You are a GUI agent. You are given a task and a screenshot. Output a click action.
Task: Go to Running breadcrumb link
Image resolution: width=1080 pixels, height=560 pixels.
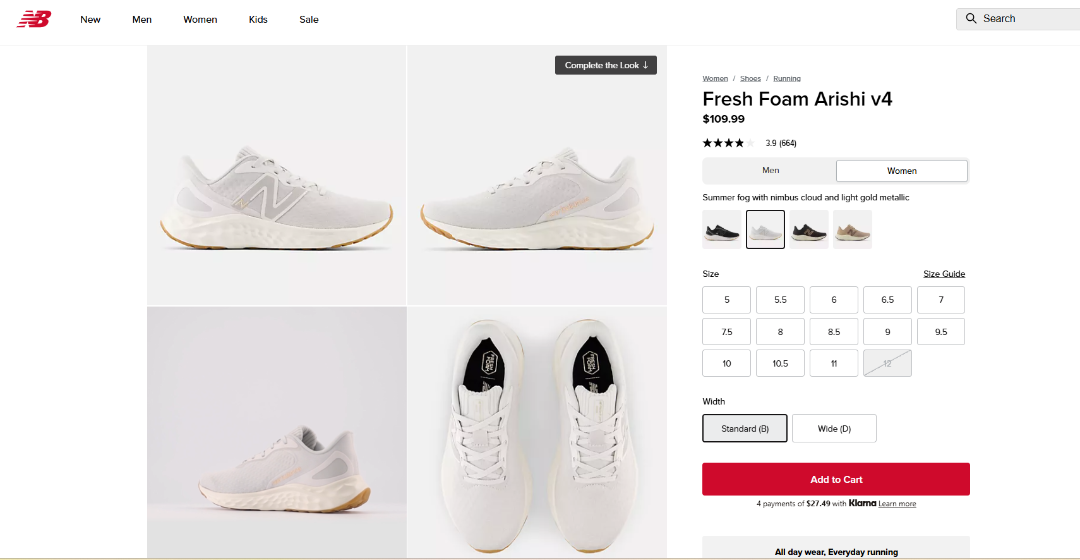787,78
